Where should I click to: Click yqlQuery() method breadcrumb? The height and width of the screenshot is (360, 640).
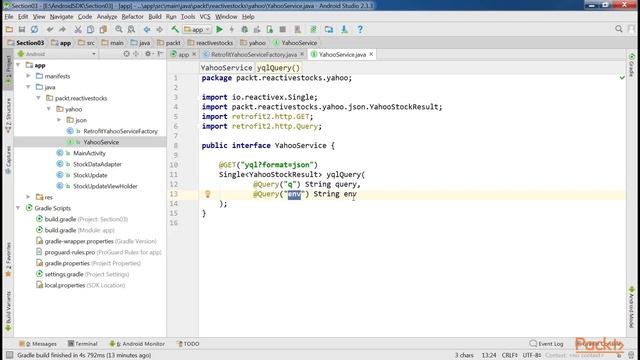click(278, 68)
